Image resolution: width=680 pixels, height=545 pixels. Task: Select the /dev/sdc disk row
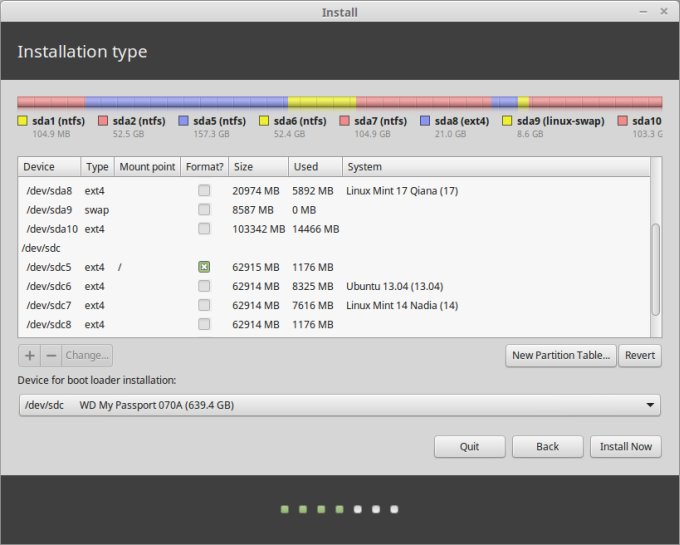click(334, 248)
